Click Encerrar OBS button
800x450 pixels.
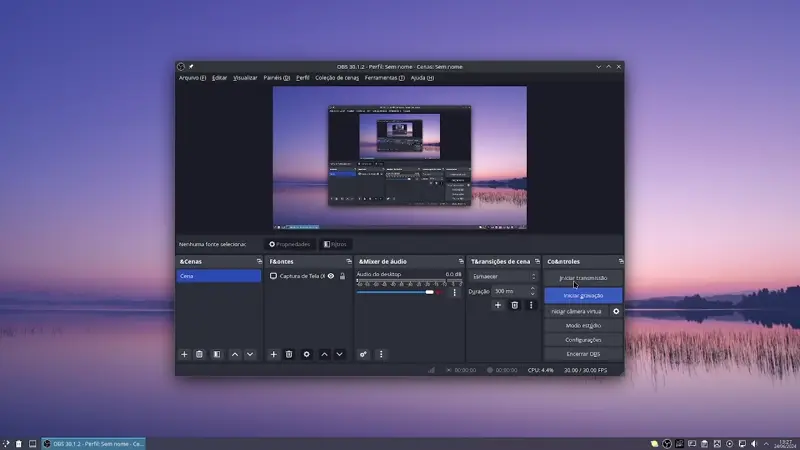(583, 354)
